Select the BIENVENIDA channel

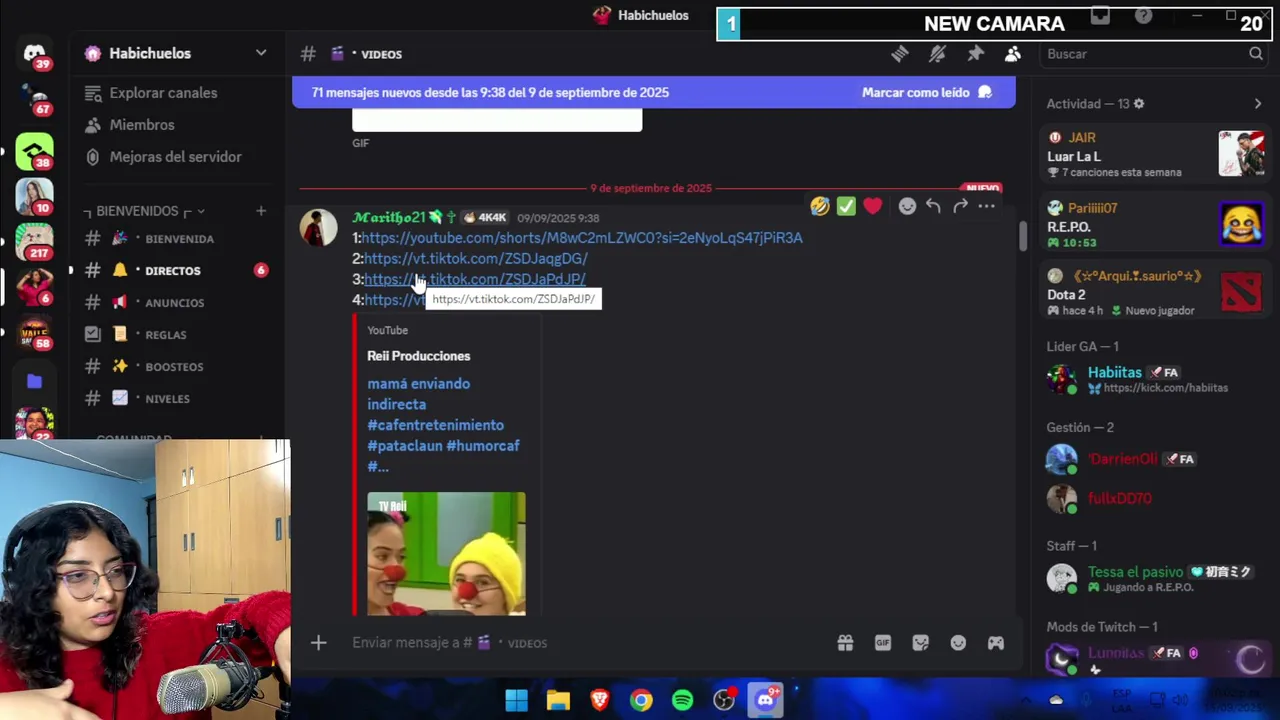pyautogui.click(x=178, y=239)
